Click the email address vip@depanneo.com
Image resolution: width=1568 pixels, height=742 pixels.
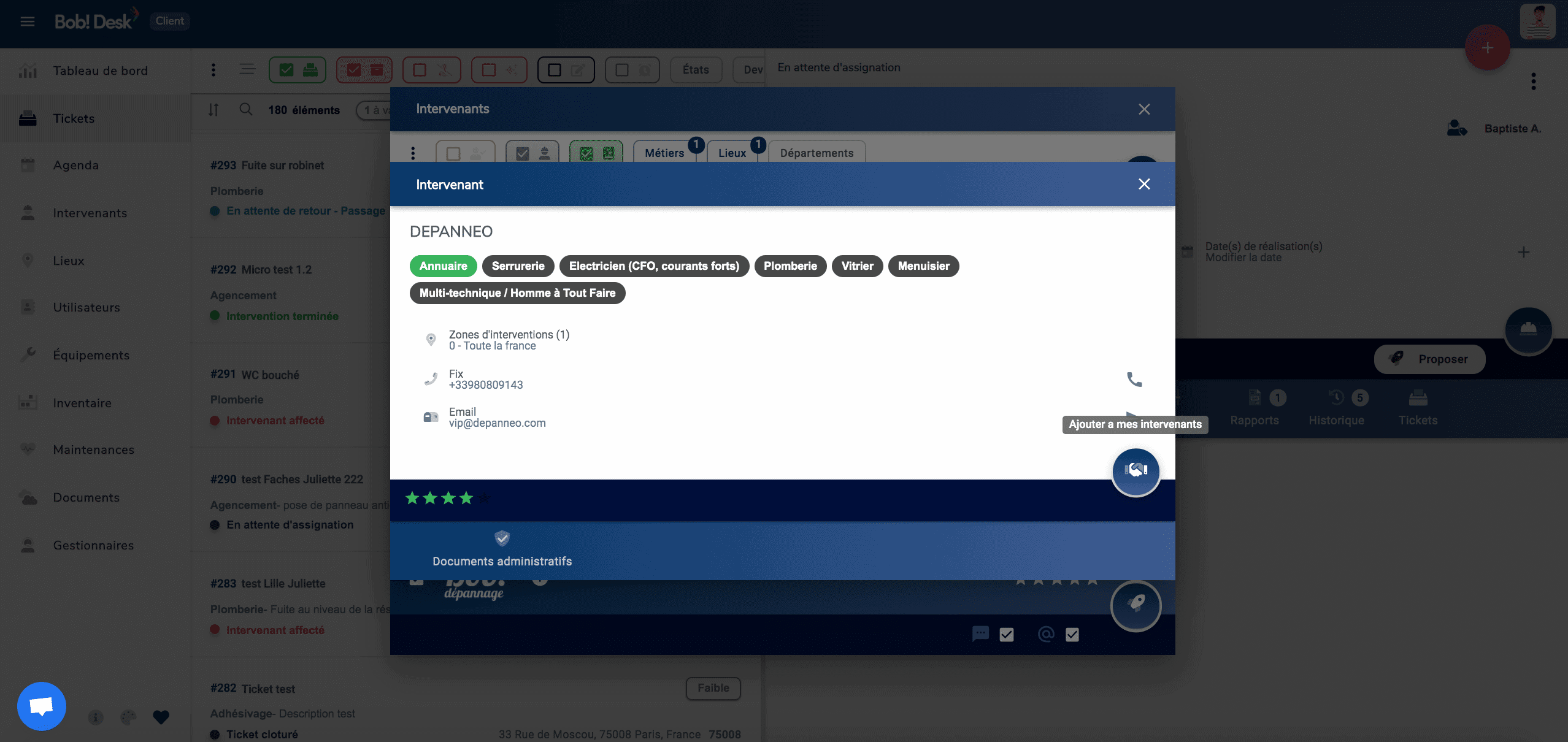497,423
